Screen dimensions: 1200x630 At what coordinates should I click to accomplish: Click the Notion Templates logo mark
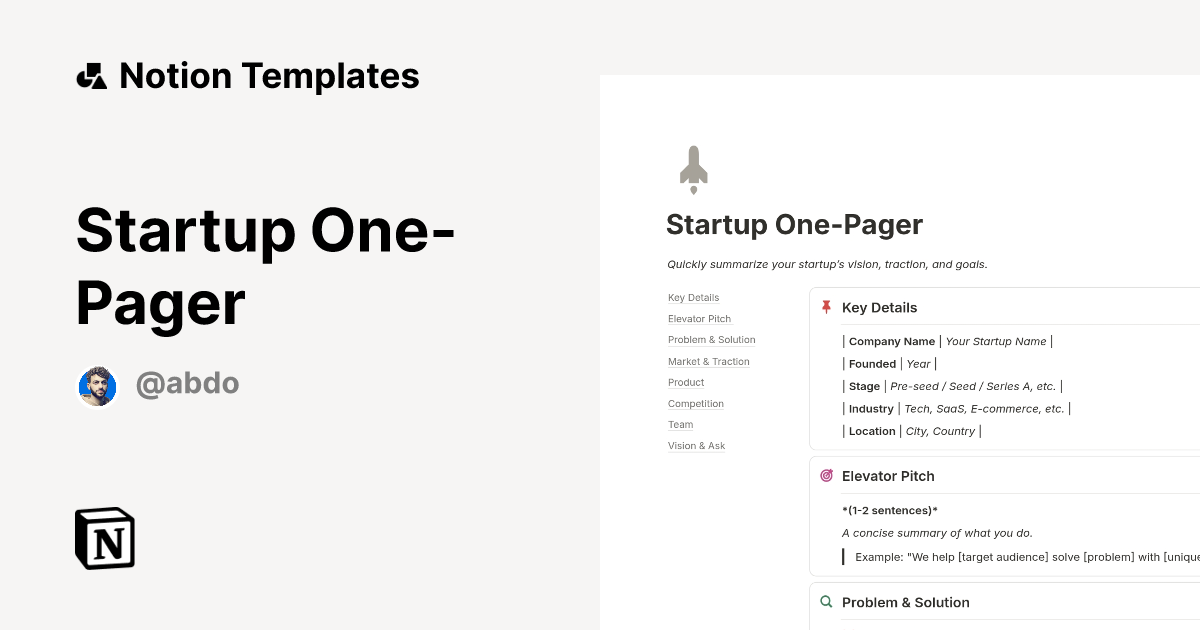point(91,75)
